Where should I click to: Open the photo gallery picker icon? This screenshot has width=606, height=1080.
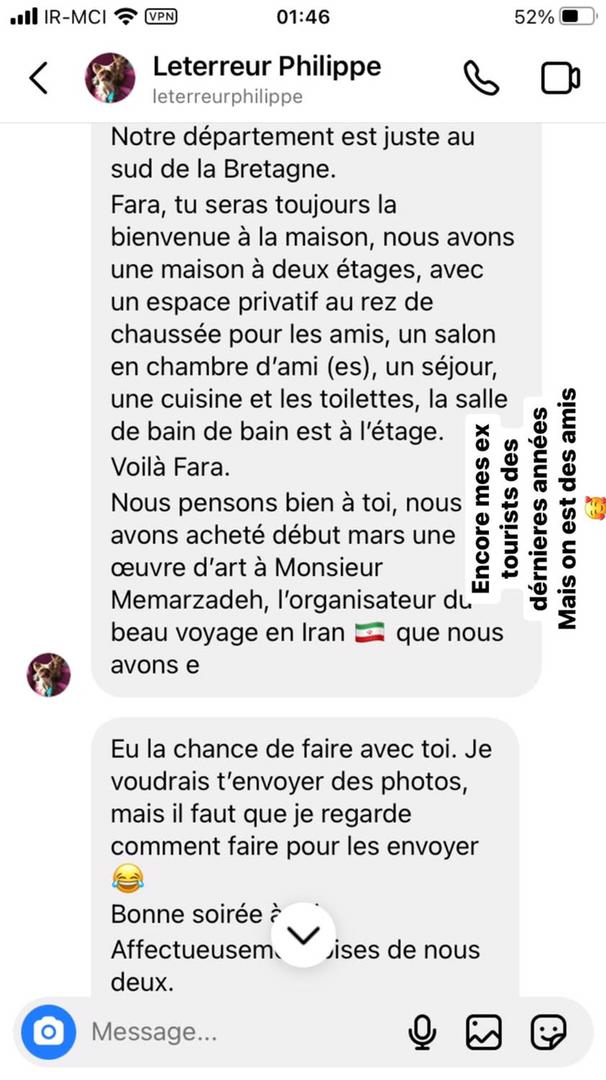pos(483,1032)
